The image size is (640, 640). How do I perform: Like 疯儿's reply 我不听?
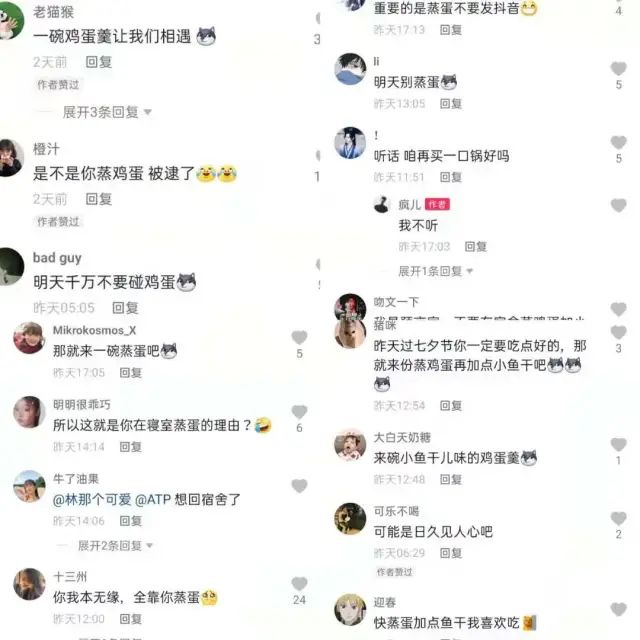(618, 205)
